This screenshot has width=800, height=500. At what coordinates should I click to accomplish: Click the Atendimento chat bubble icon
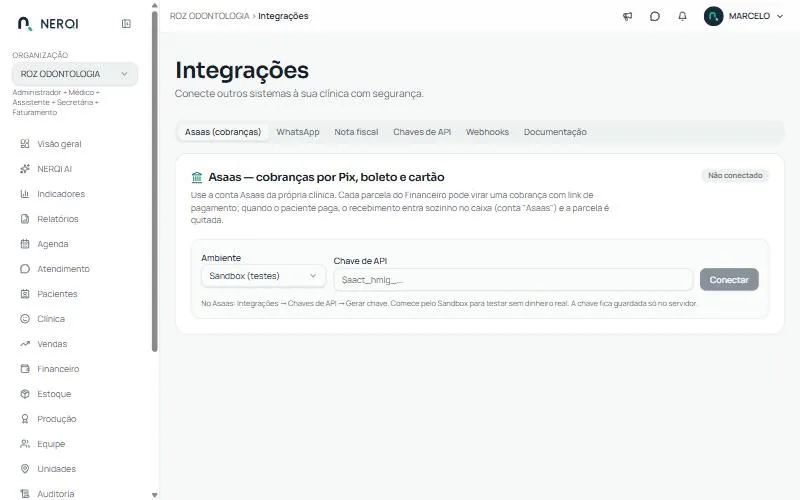click(x=24, y=269)
